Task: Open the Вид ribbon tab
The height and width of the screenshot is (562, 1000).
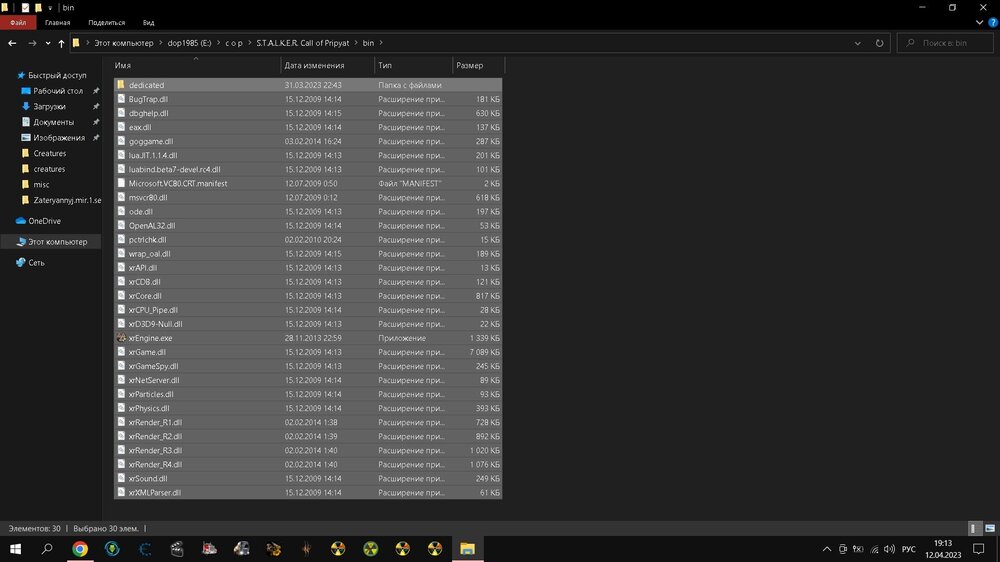Action: click(x=148, y=22)
